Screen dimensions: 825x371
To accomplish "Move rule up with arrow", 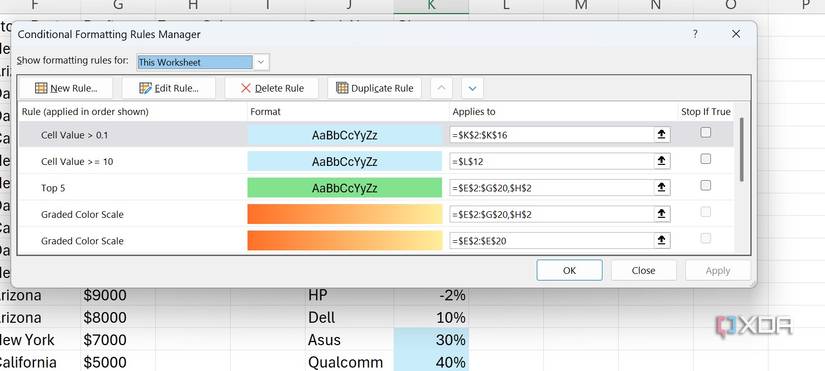I will coord(441,88).
